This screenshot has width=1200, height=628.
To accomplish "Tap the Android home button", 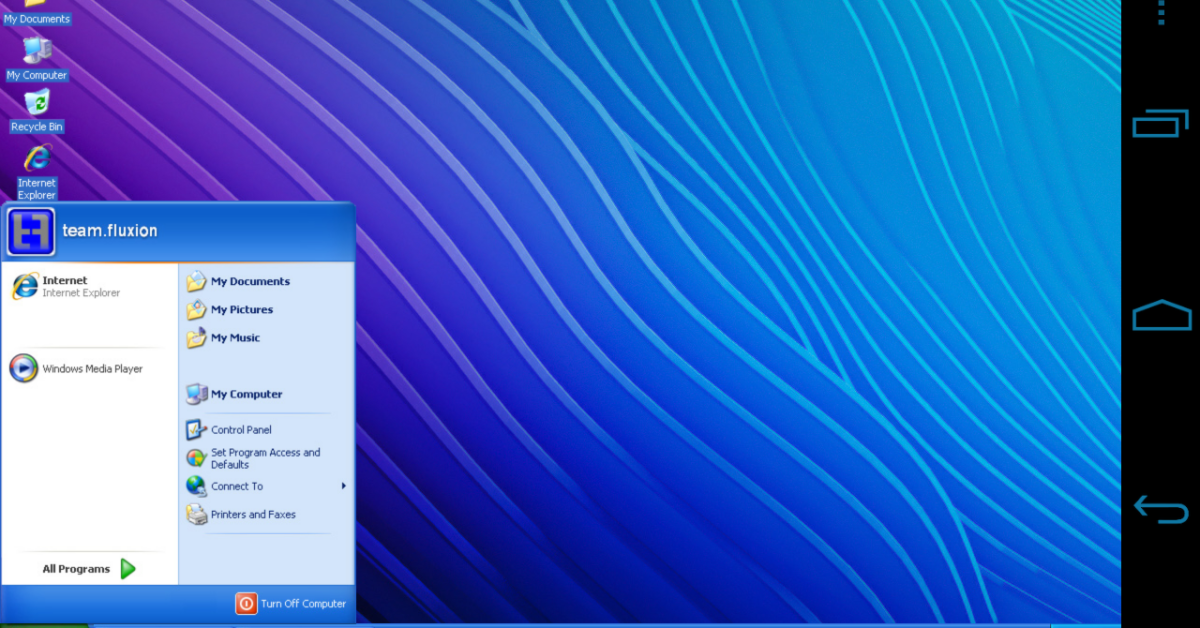I will point(1161,316).
